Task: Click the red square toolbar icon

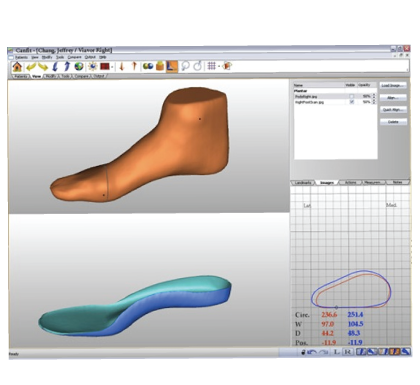Action: [105, 66]
